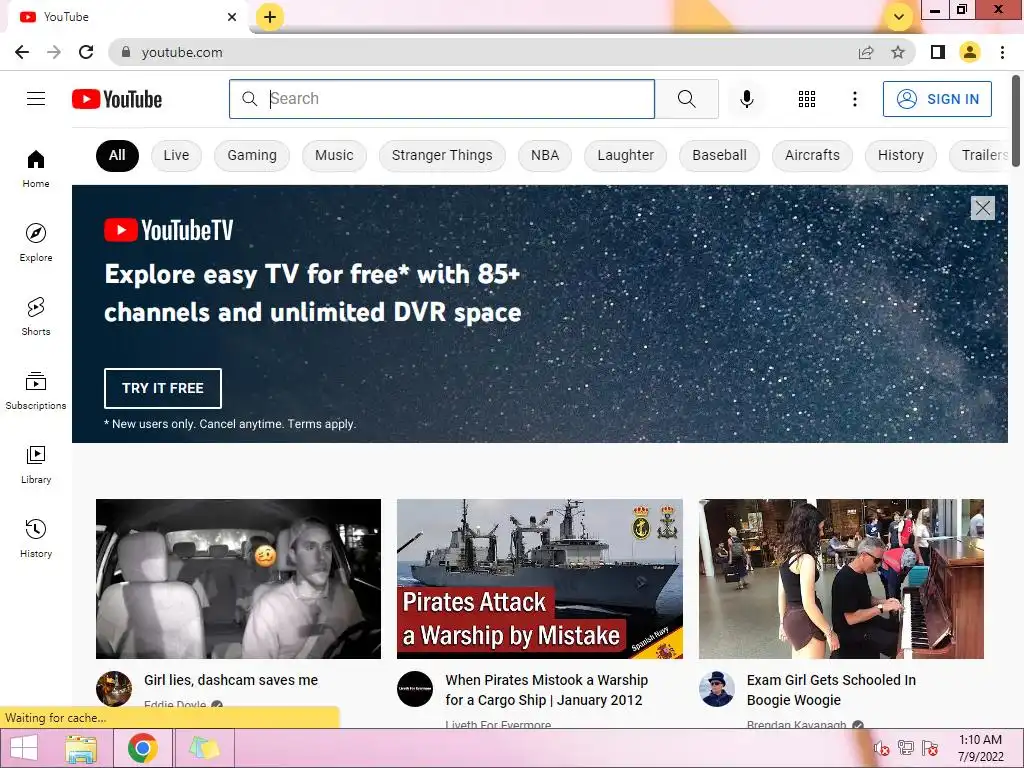
Task: Open Chrome profile avatar
Action: click(970, 52)
